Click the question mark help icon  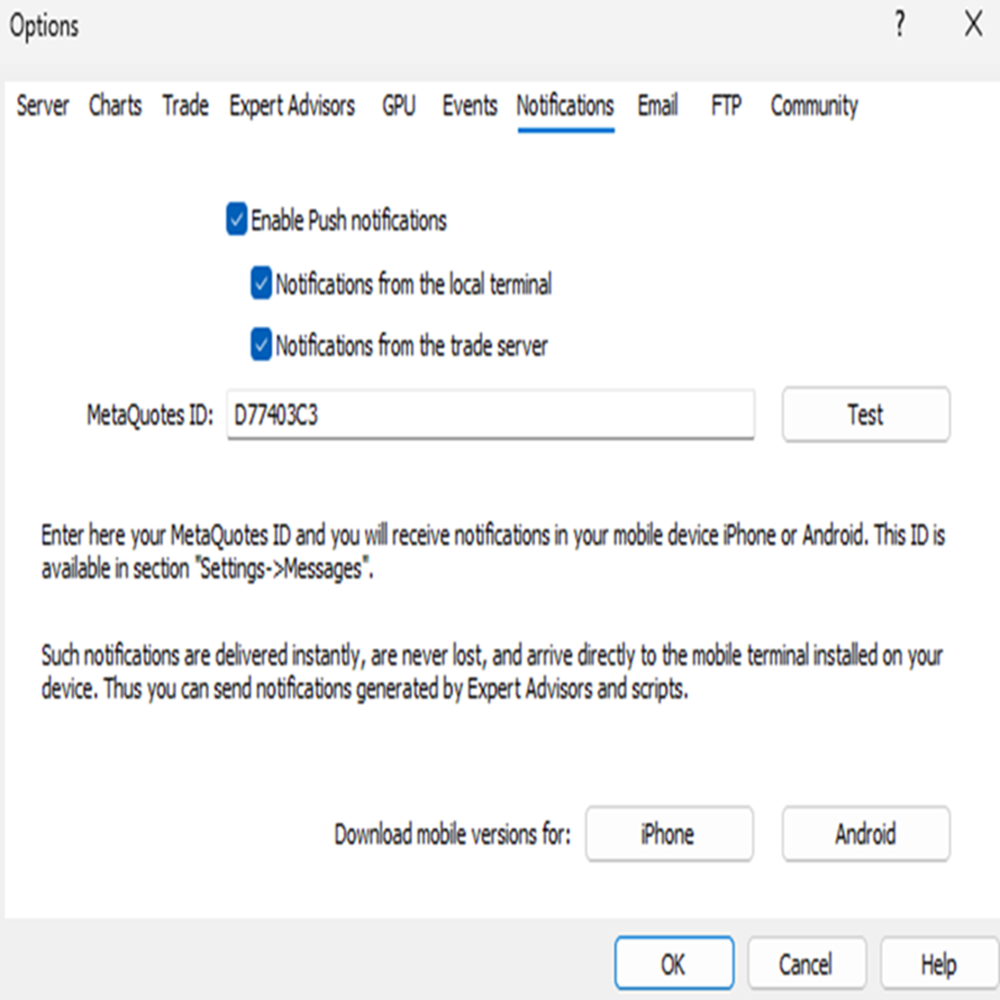(x=899, y=26)
